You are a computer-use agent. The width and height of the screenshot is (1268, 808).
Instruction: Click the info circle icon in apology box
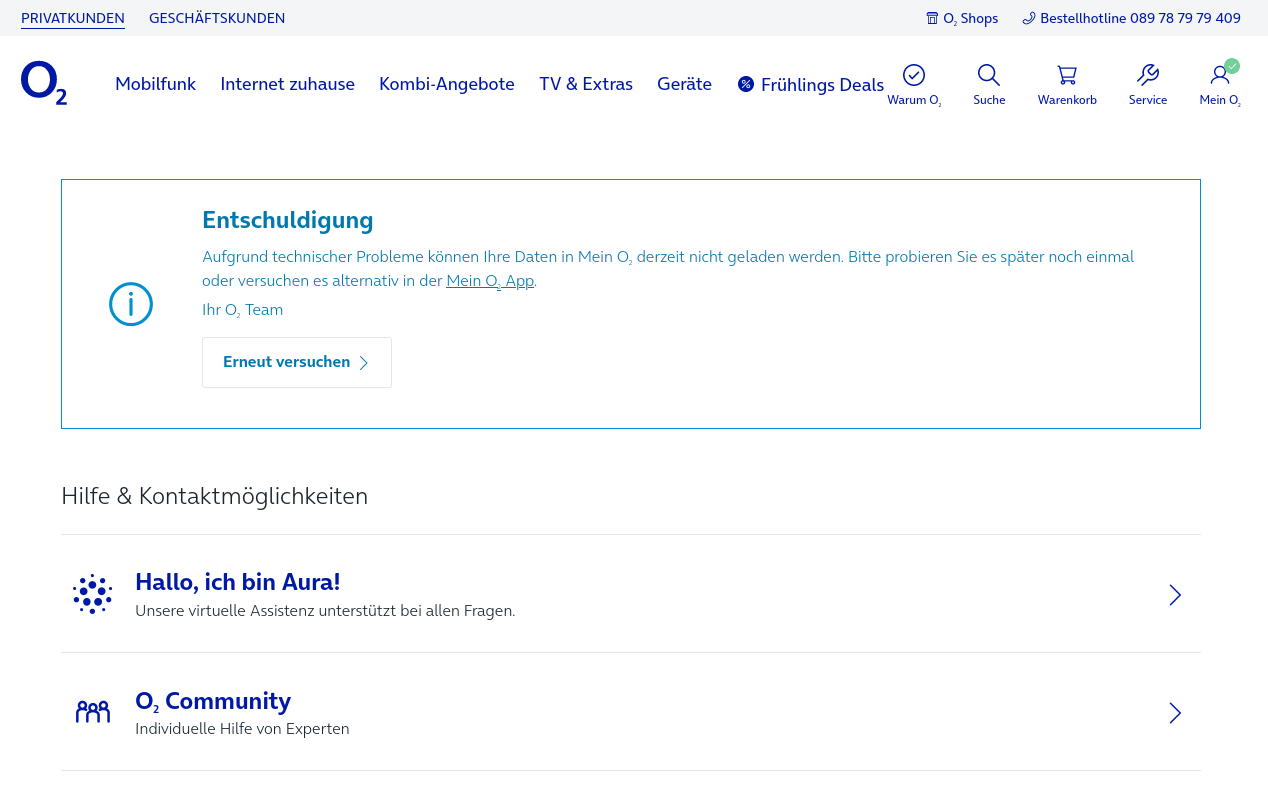[131, 304]
